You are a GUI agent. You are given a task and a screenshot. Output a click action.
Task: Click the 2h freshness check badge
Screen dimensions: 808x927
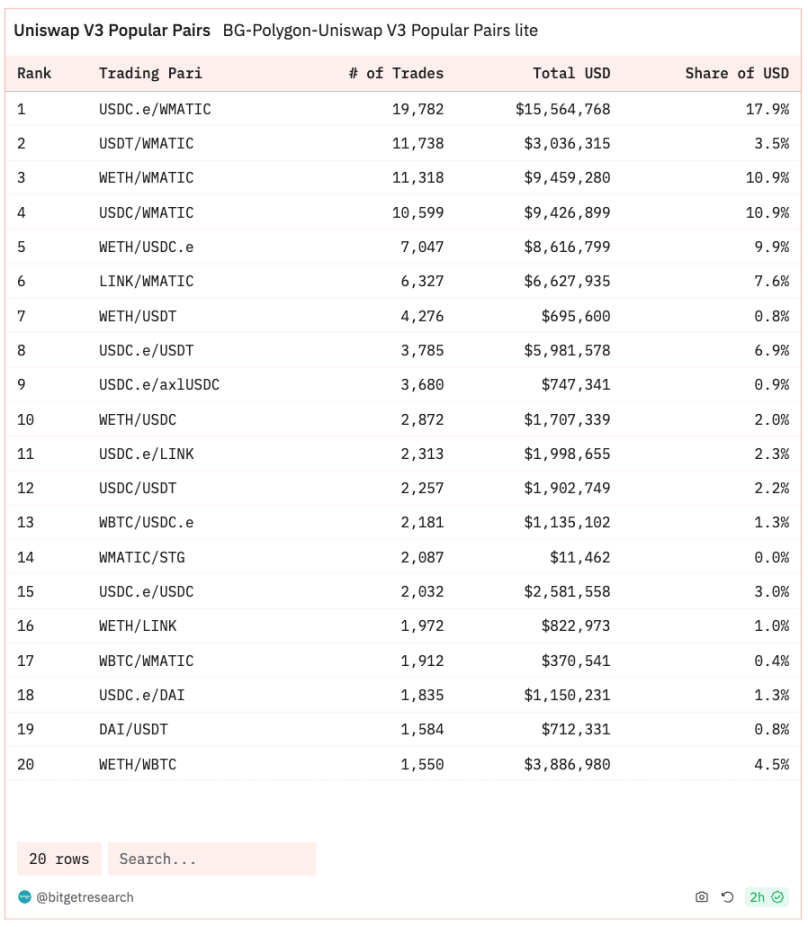766,897
